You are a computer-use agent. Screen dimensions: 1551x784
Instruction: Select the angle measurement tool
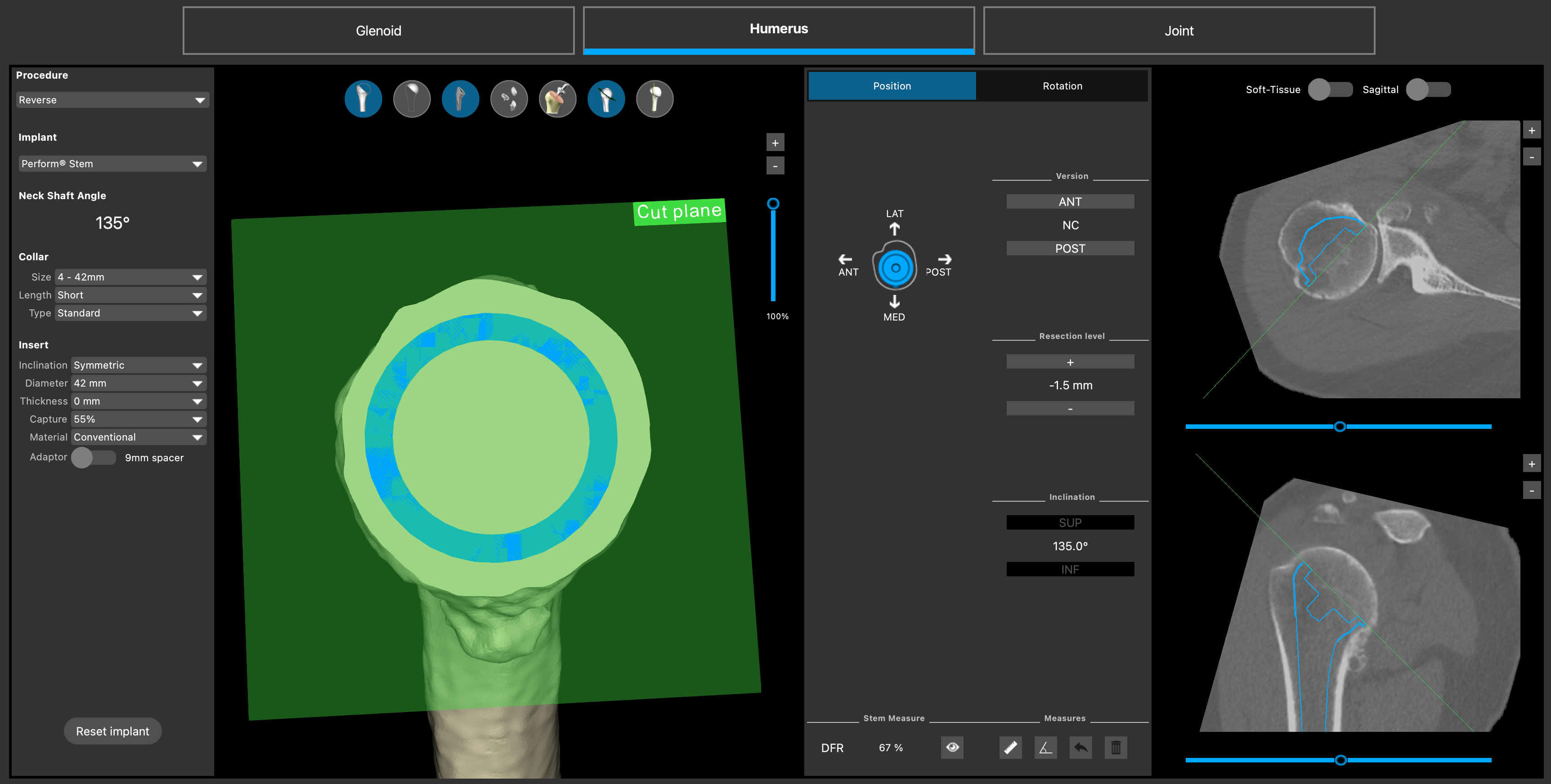[x=1045, y=747]
